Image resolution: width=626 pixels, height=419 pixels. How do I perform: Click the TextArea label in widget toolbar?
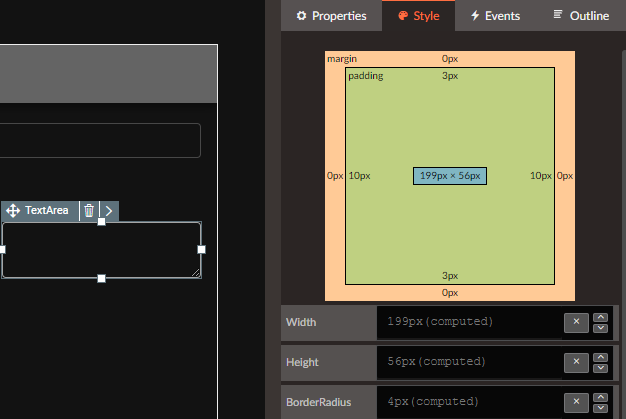point(47,210)
